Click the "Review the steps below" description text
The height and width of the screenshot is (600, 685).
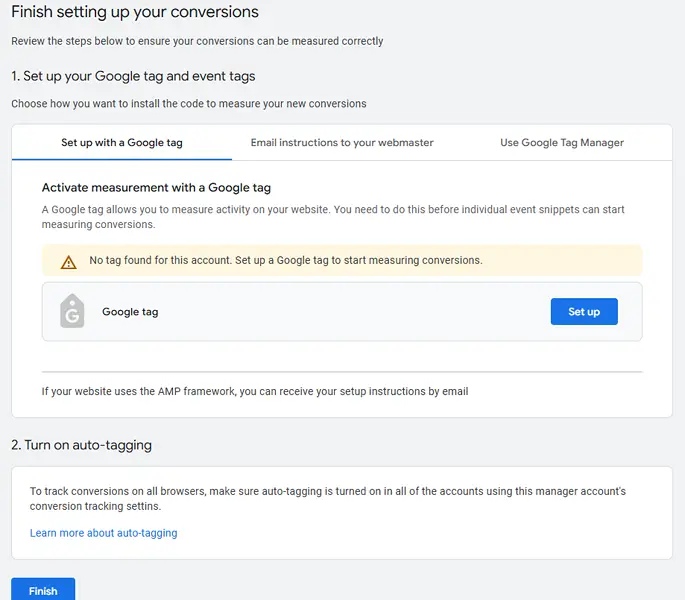pos(197,41)
